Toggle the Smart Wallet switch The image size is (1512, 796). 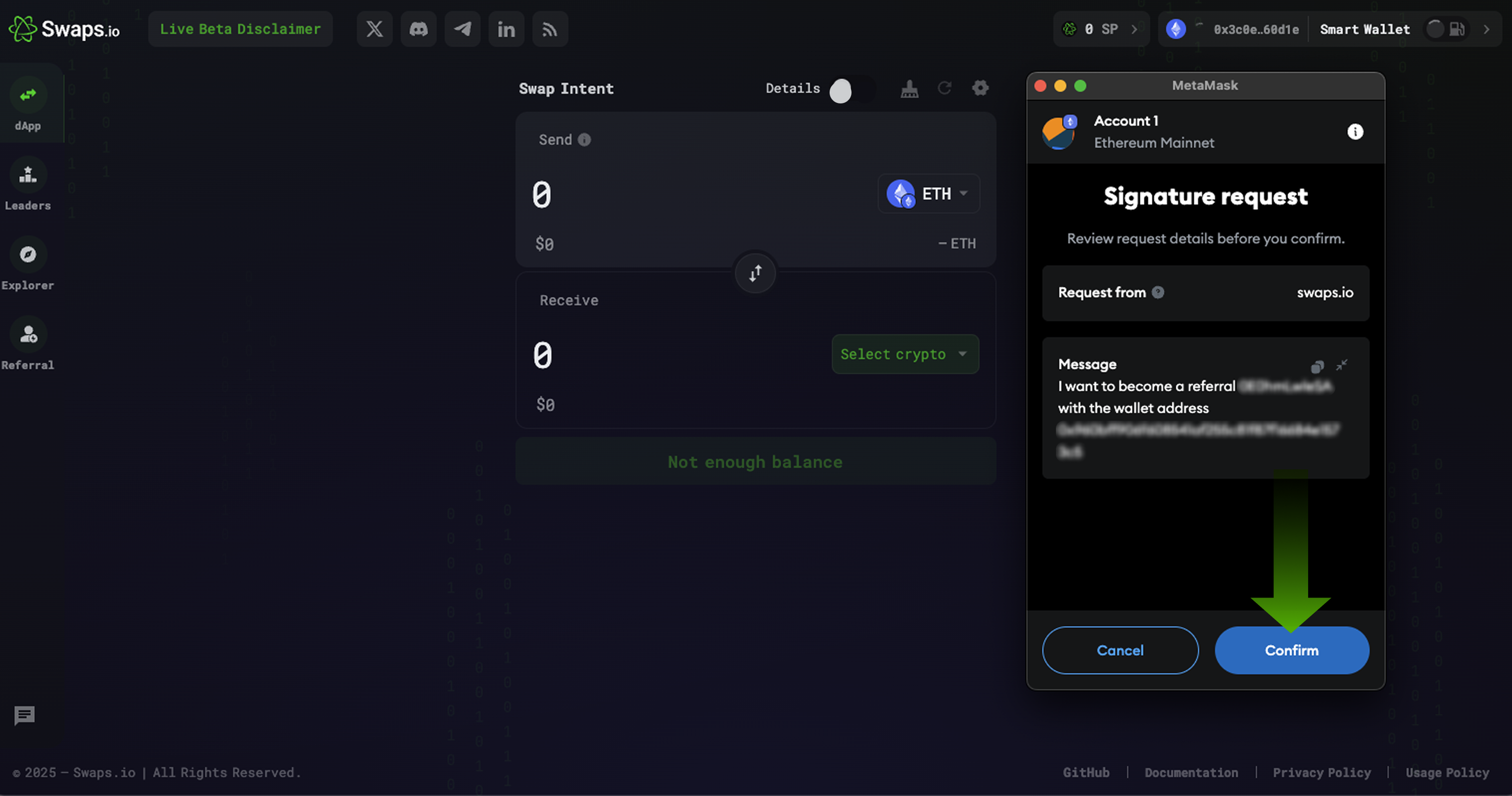(1446, 29)
